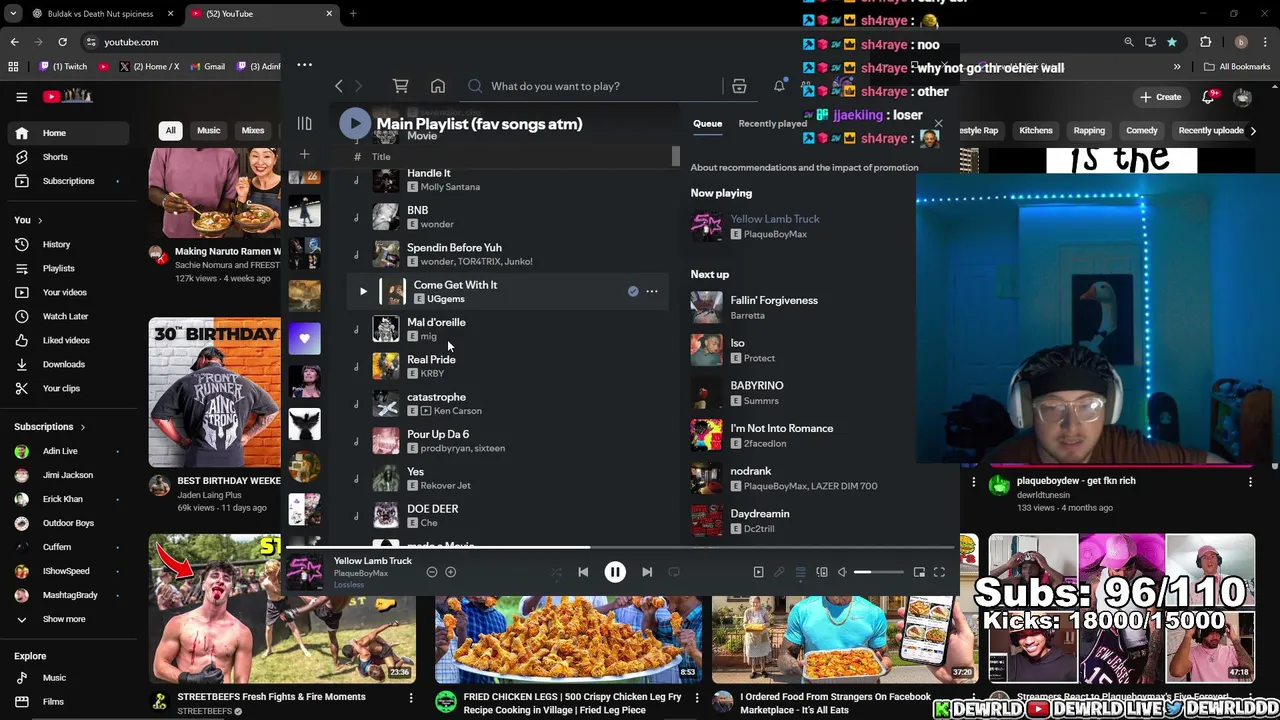Open Spotify miniplayer icon

pyautogui.click(x=919, y=572)
